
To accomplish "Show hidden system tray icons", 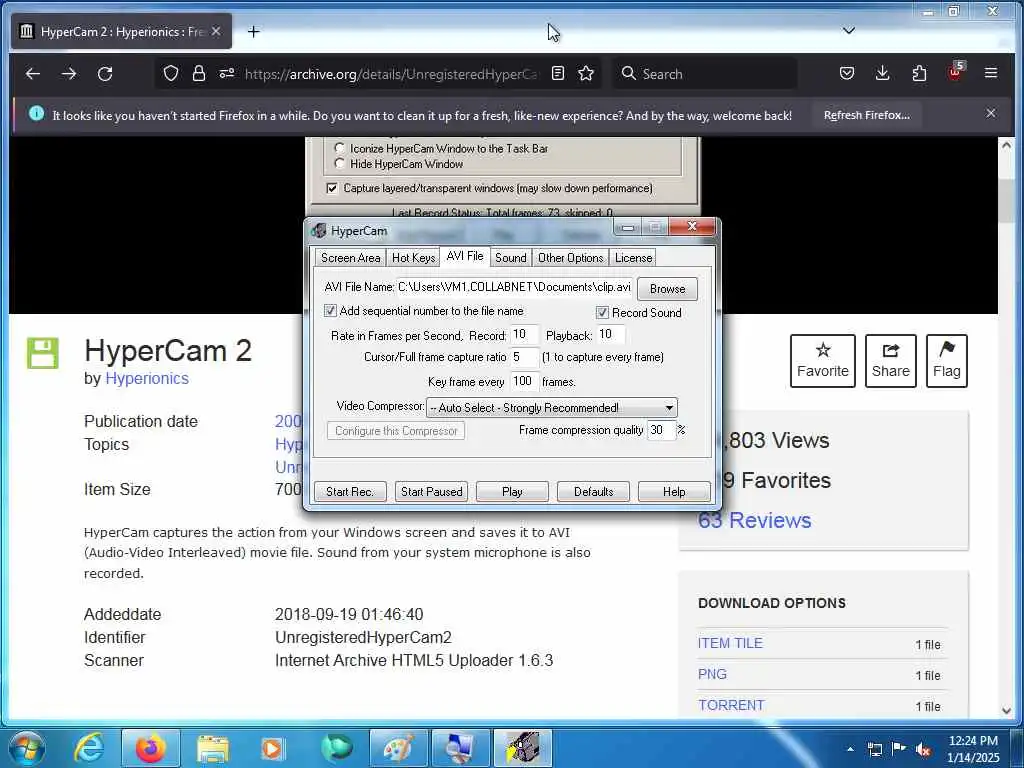I will pyautogui.click(x=850, y=749).
